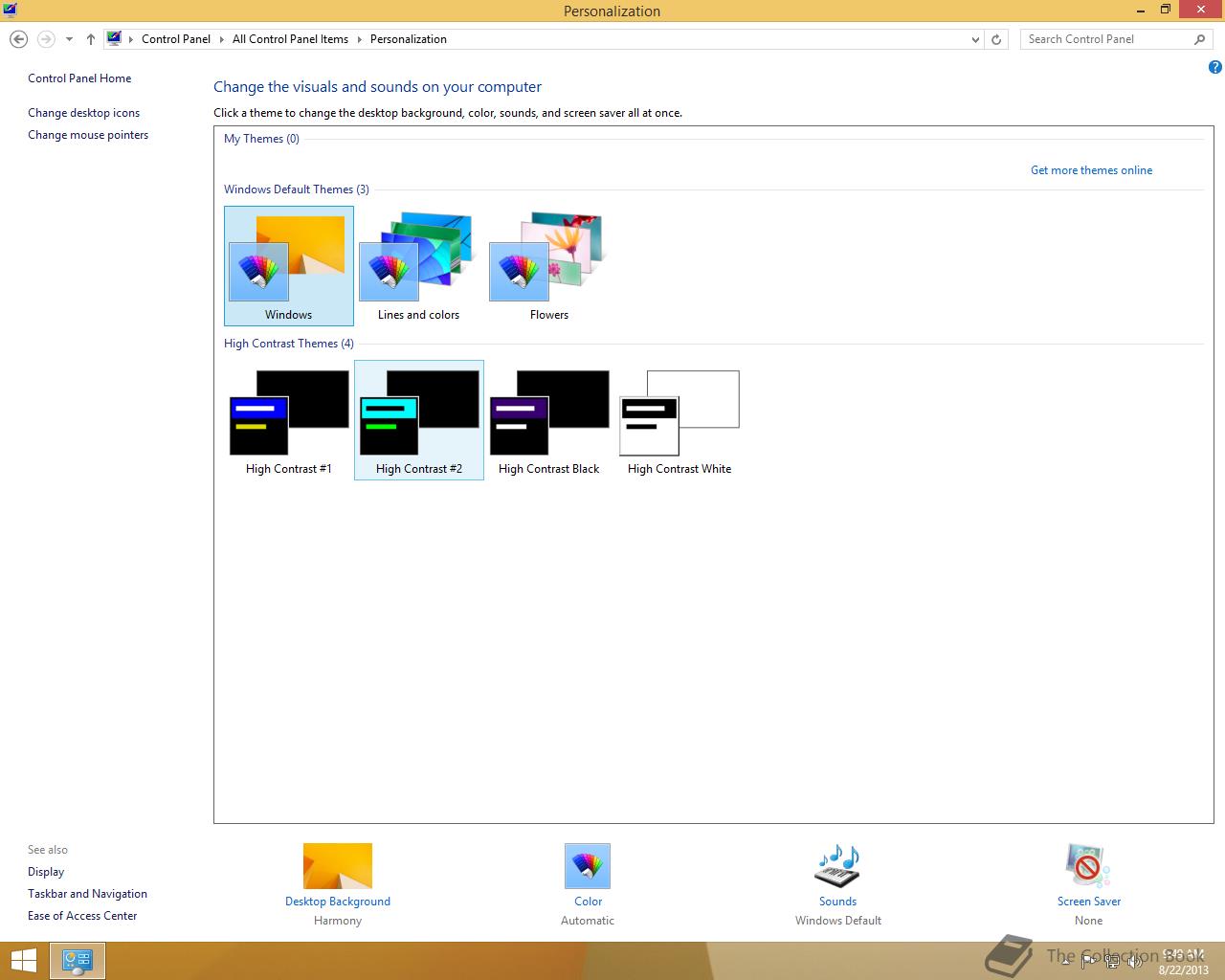Image resolution: width=1225 pixels, height=980 pixels.
Task: Click the taskbar clock showing 8/22/2013
Action: [x=1183, y=962]
